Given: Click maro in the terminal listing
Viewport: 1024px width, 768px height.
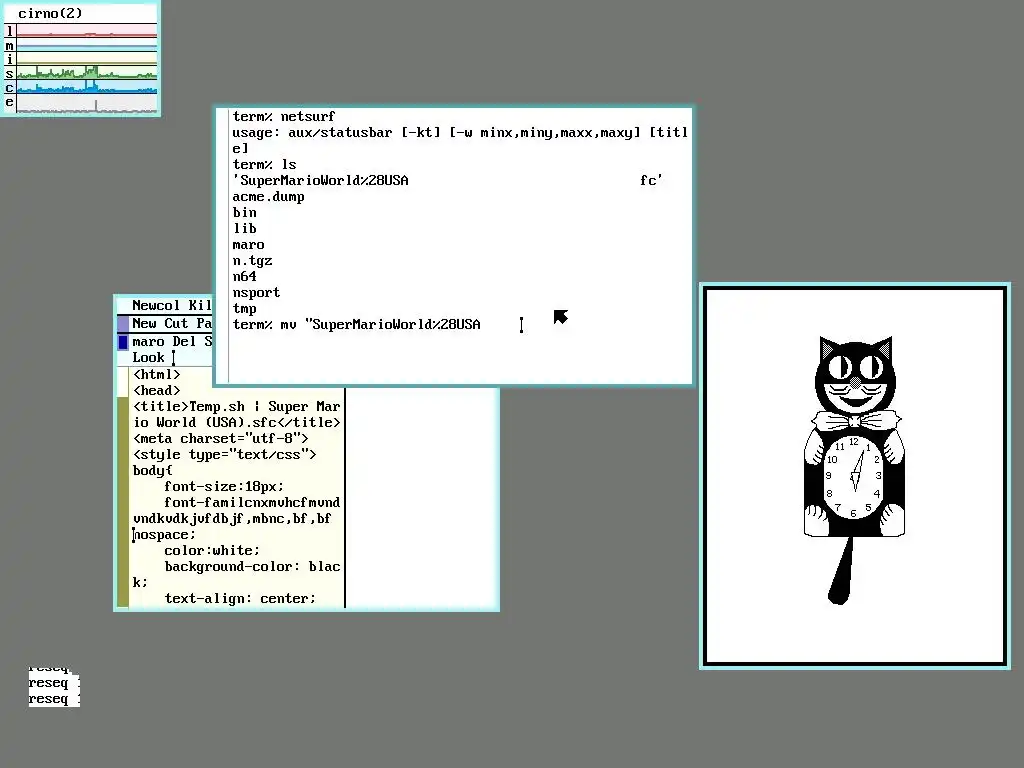Looking at the screenshot, I should pyautogui.click(x=248, y=245).
